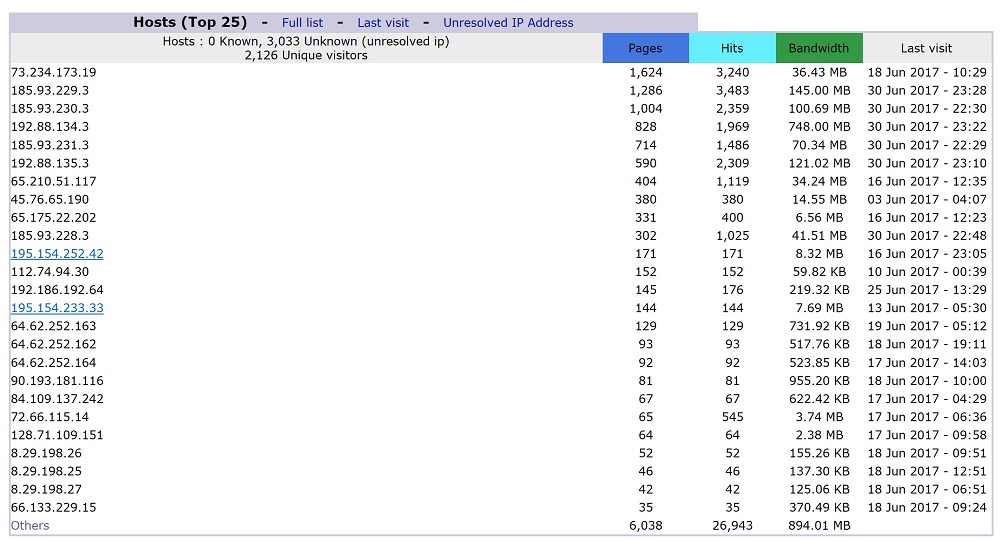Viewport: 1000px width, 539px height.
Task: Click the 100.69 MB bandwidth value
Action: pyautogui.click(x=819, y=109)
